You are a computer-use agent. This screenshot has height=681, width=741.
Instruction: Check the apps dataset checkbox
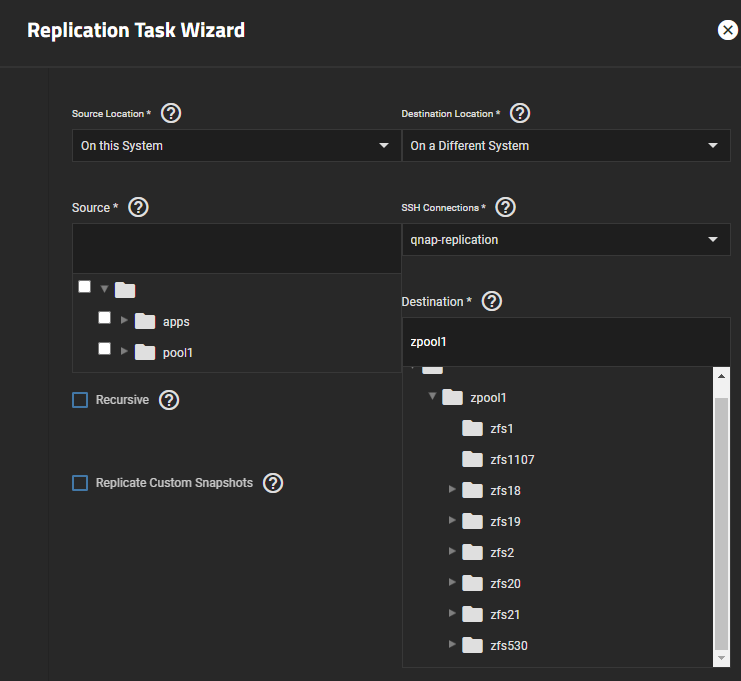(x=104, y=318)
